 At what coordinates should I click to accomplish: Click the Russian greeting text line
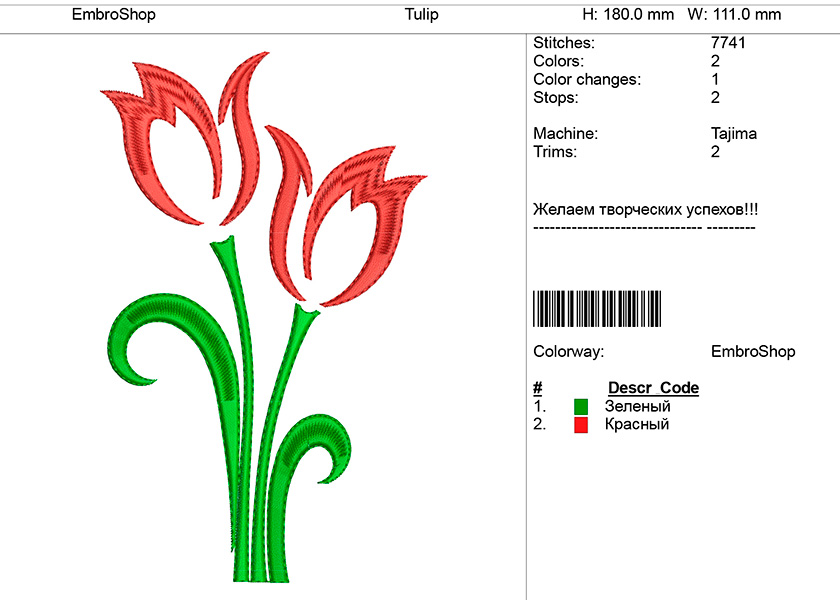(x=646, y=210)
